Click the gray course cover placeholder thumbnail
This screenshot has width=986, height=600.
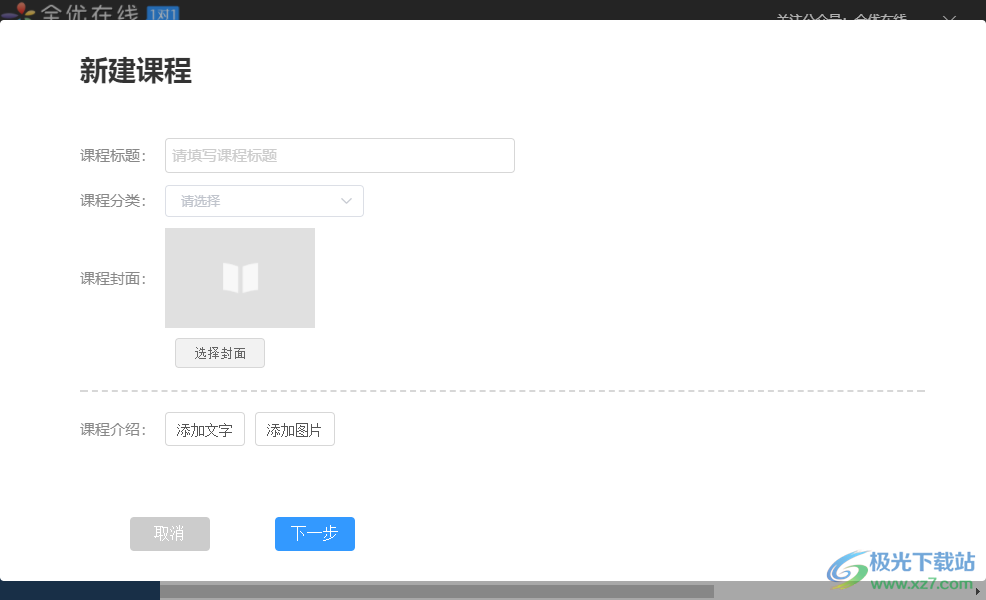[x=240, y=277]
